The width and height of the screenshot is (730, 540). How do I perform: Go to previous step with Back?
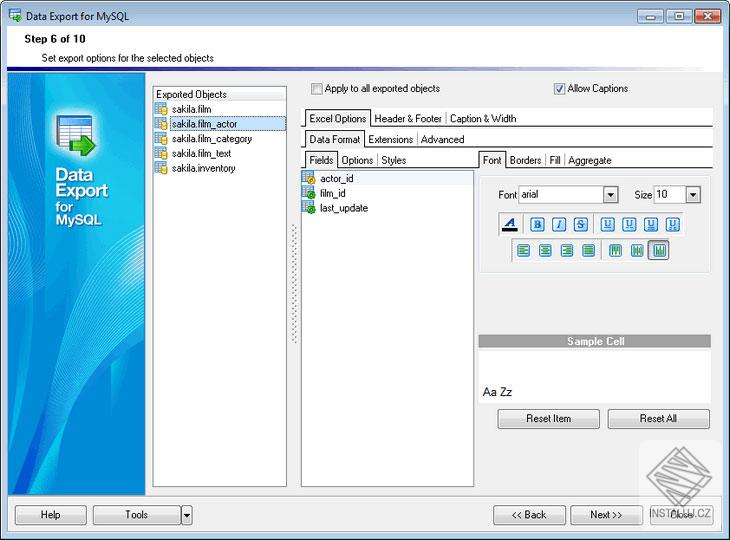(529, 515)
